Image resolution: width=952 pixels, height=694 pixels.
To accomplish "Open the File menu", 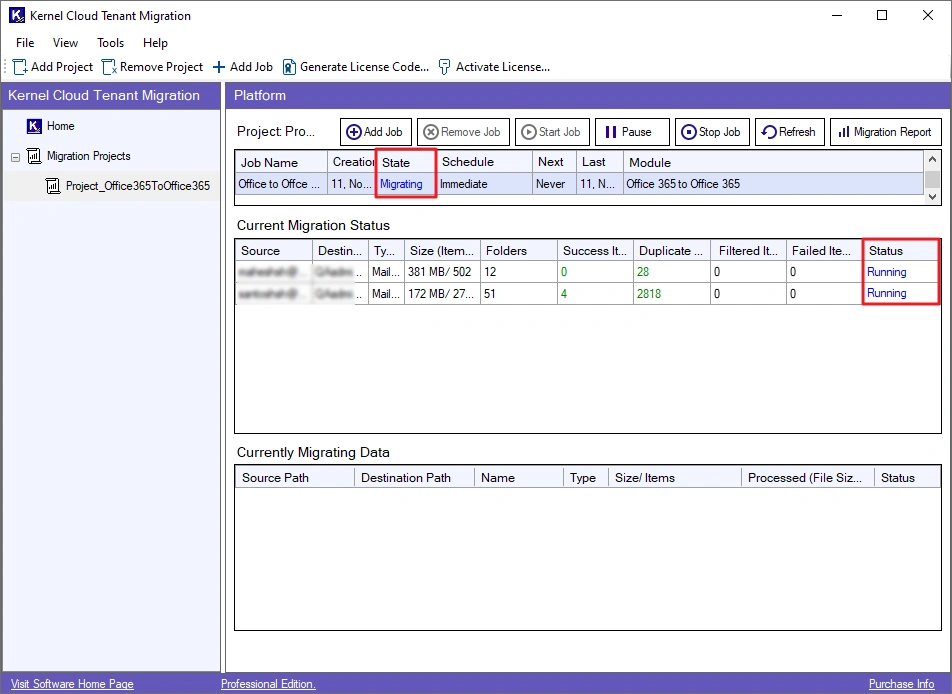I will pos(25,43).
